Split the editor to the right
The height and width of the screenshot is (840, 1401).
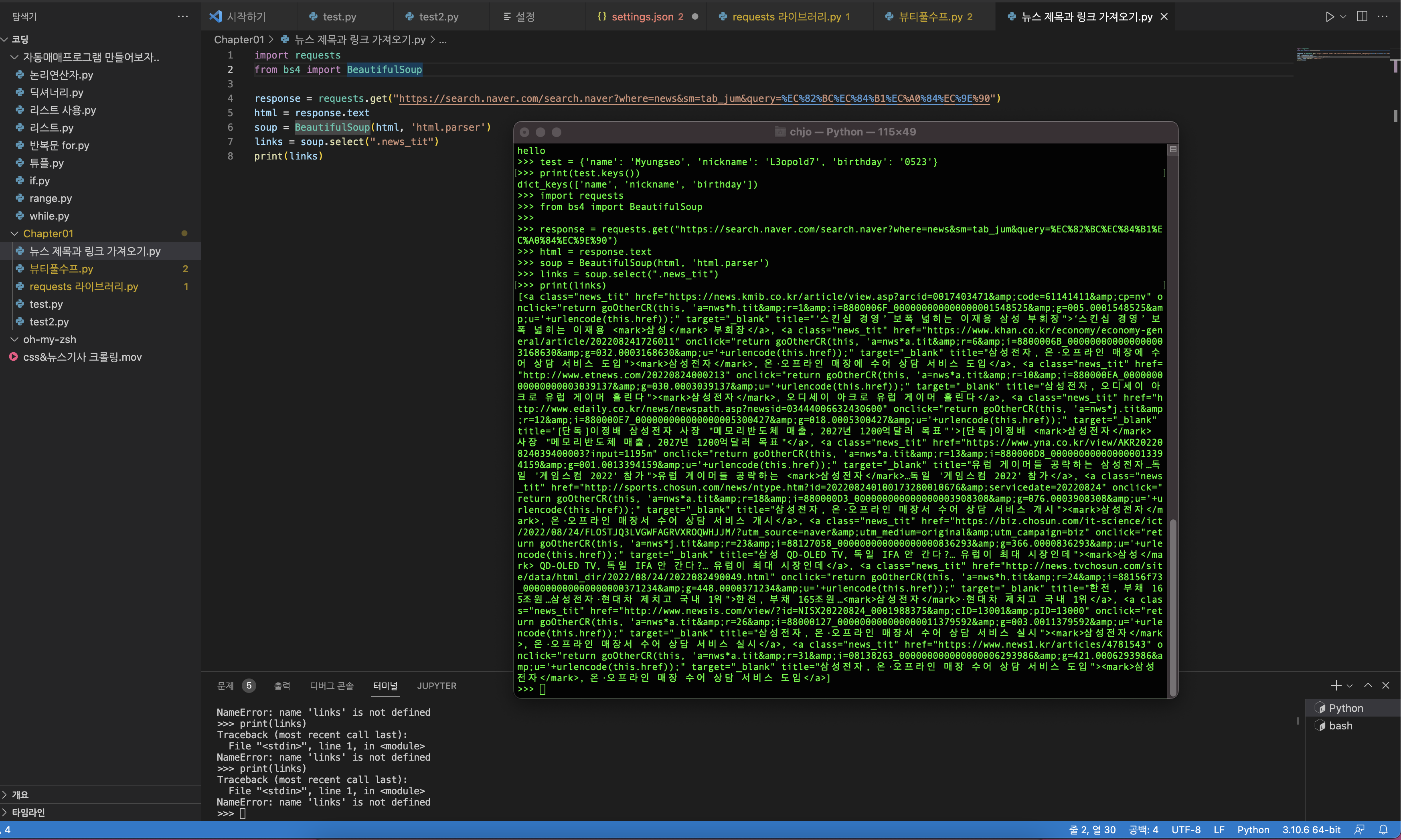pyautogui.click(x=1362, y=16)
